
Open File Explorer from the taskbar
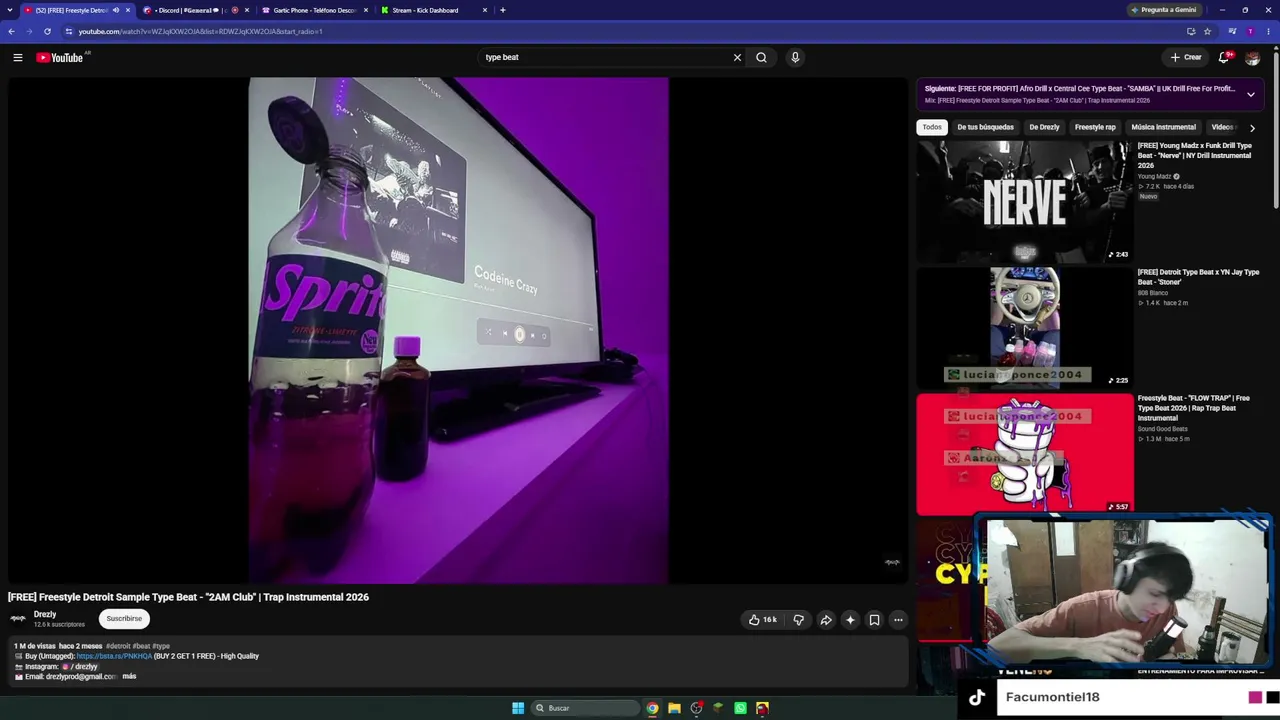click(x=674, y=708)
